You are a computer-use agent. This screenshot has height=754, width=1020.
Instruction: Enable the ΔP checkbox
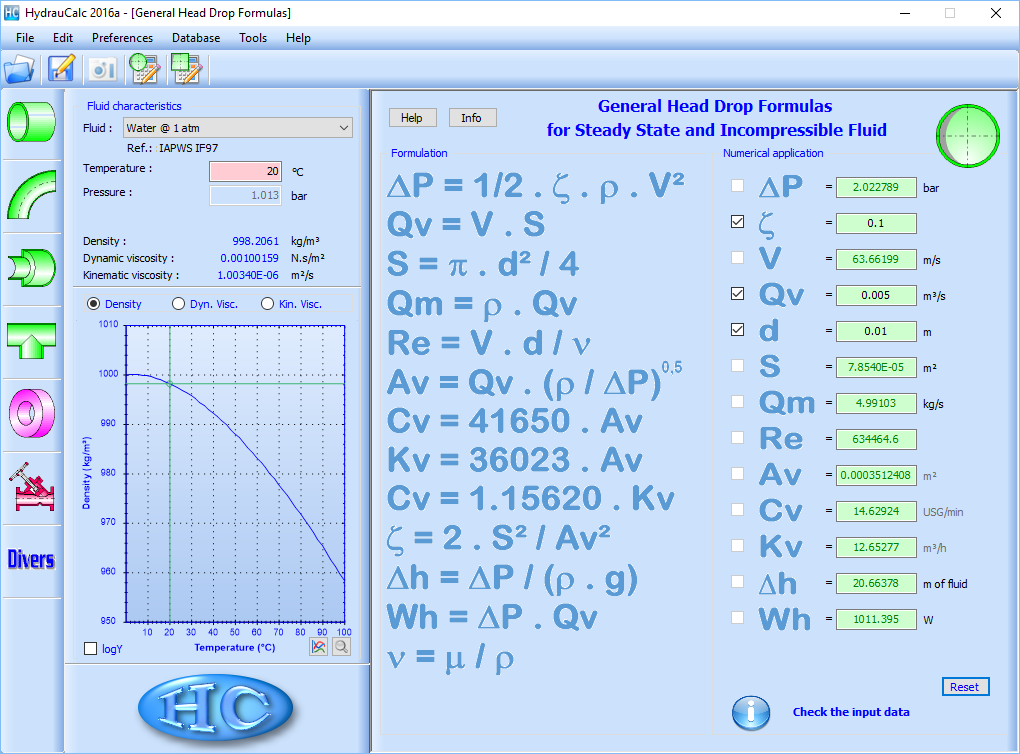coord(737,187)
